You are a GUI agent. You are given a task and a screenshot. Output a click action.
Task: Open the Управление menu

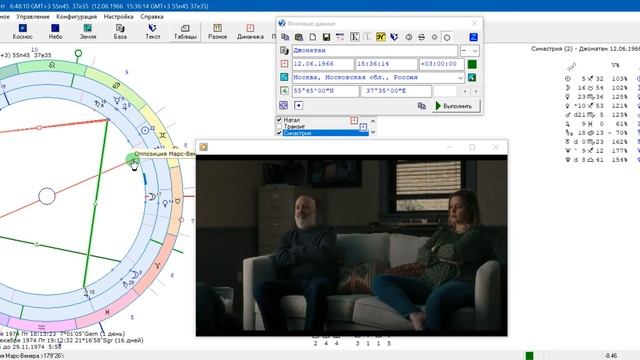click(x=33, y=17)
